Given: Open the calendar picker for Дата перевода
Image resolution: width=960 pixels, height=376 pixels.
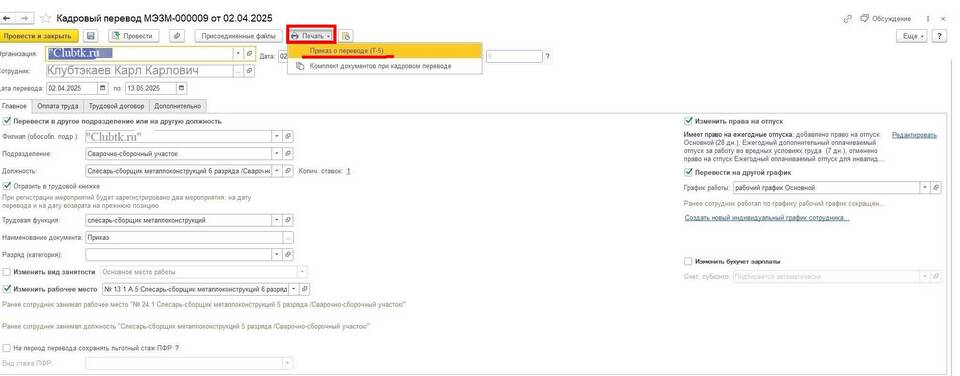Looking at the screenshot, I should 102,88.
